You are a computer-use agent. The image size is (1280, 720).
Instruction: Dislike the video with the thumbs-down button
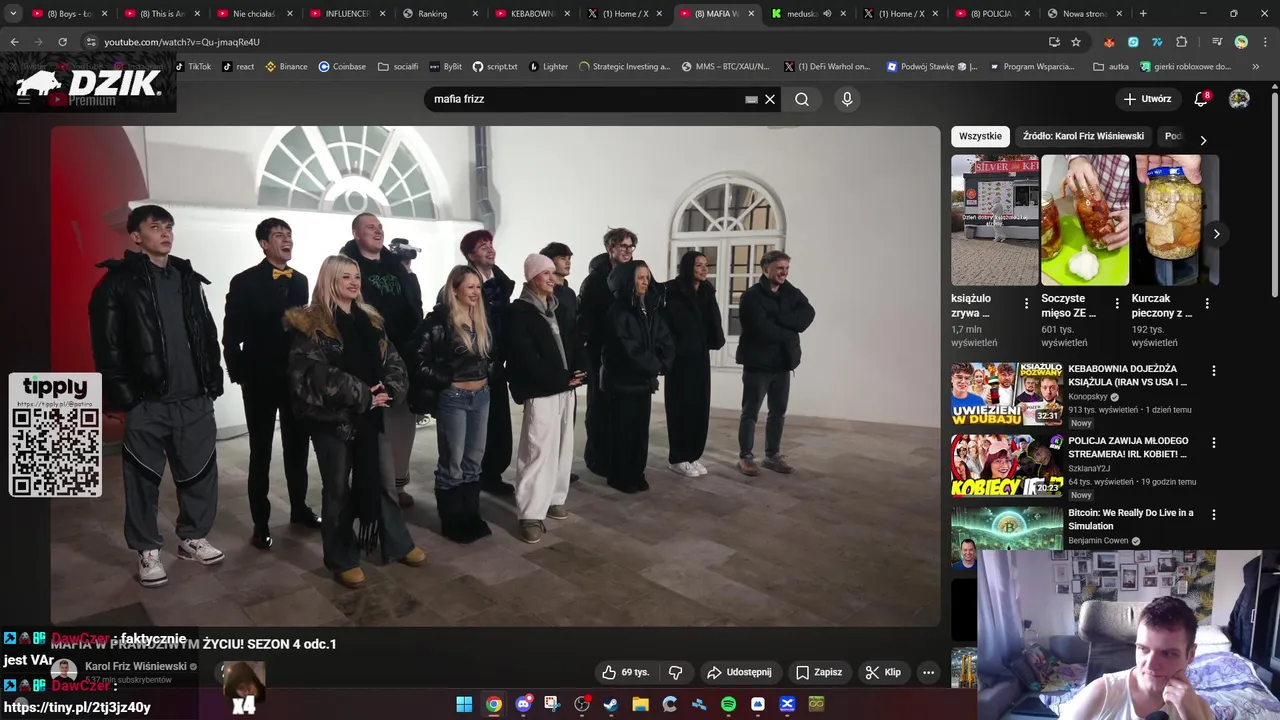(x=675, y=672)
